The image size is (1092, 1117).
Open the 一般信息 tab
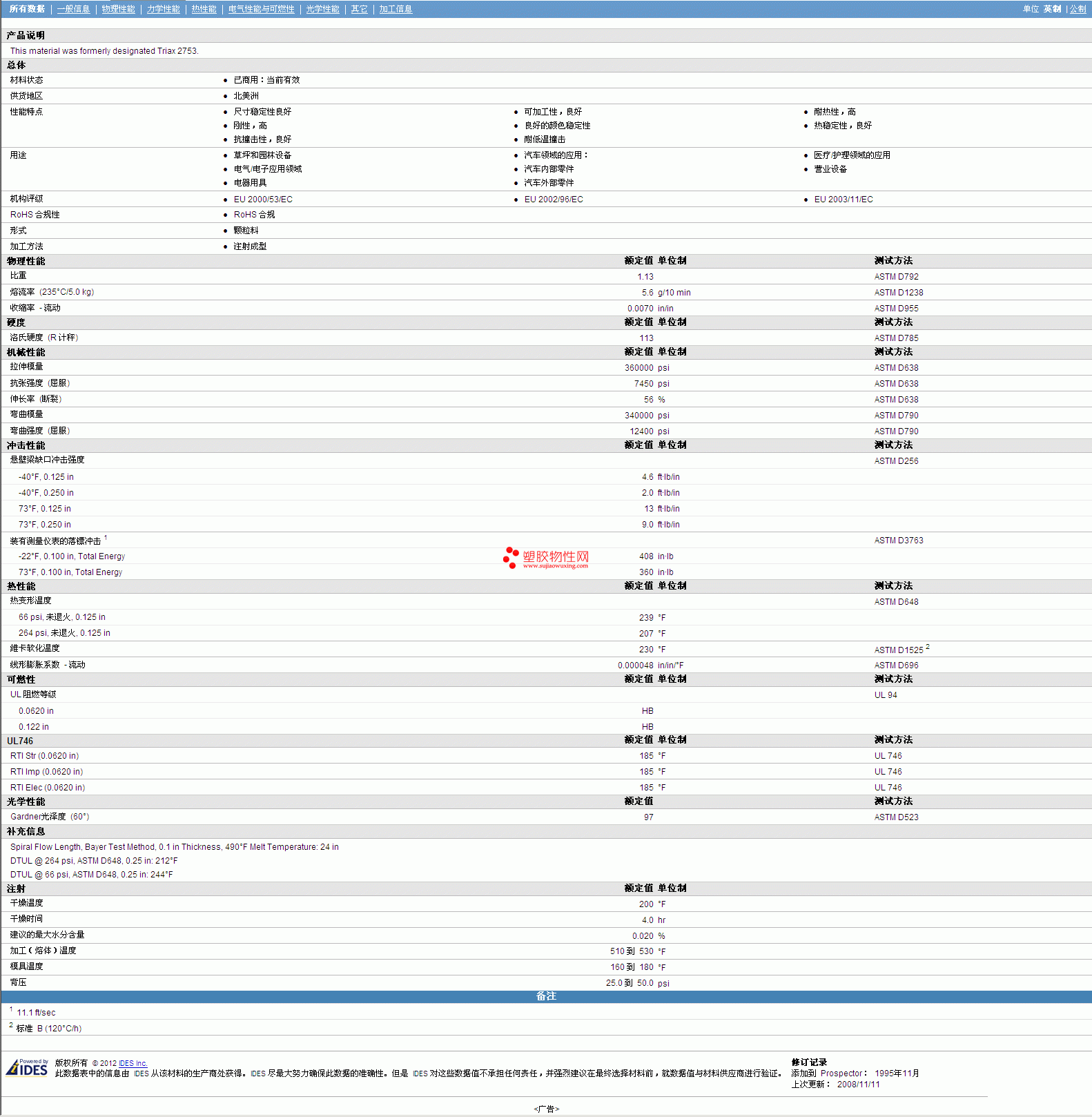tap(73, 9)
